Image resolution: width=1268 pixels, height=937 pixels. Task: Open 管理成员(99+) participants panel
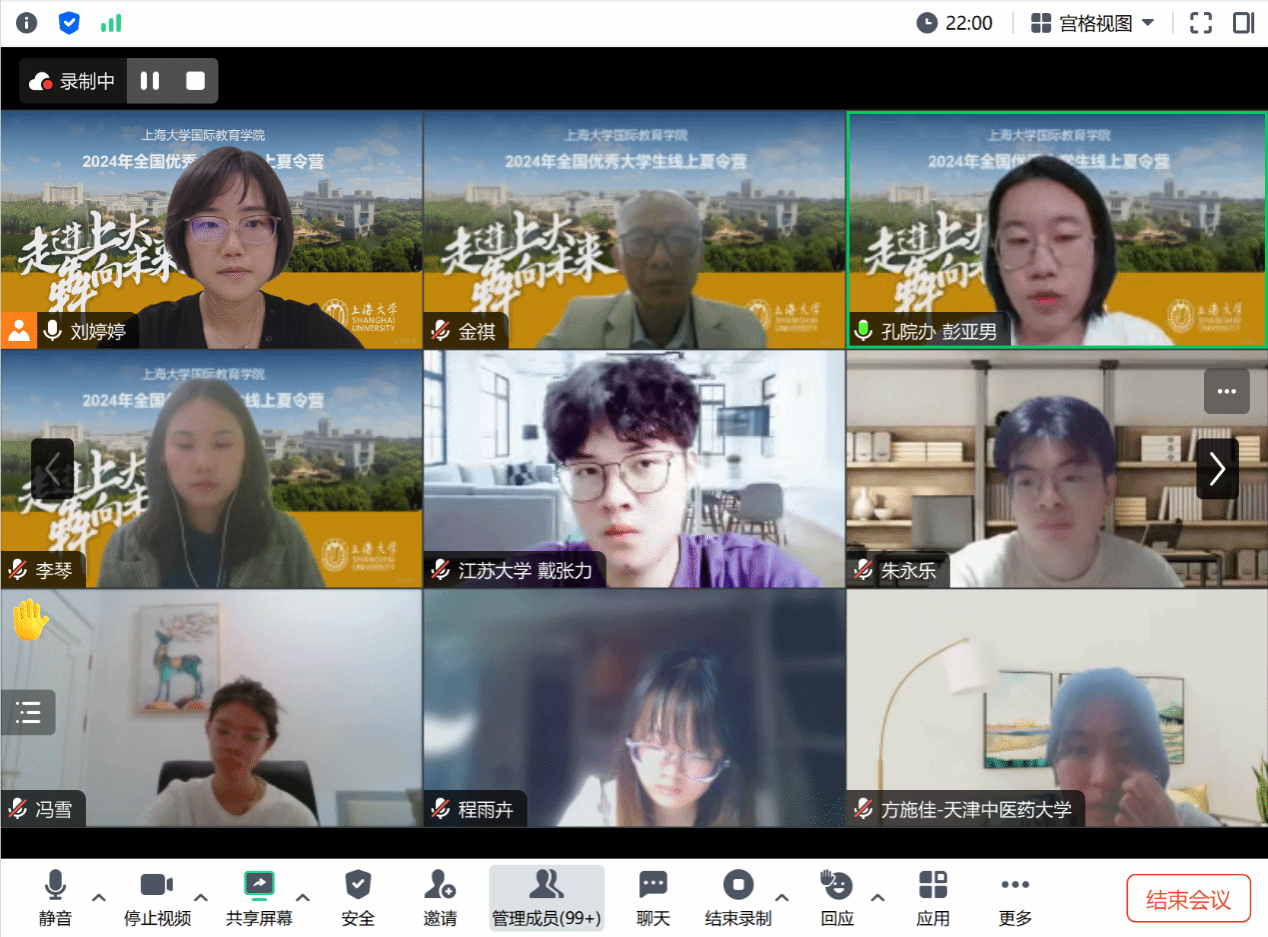click(x=546, y=897)
